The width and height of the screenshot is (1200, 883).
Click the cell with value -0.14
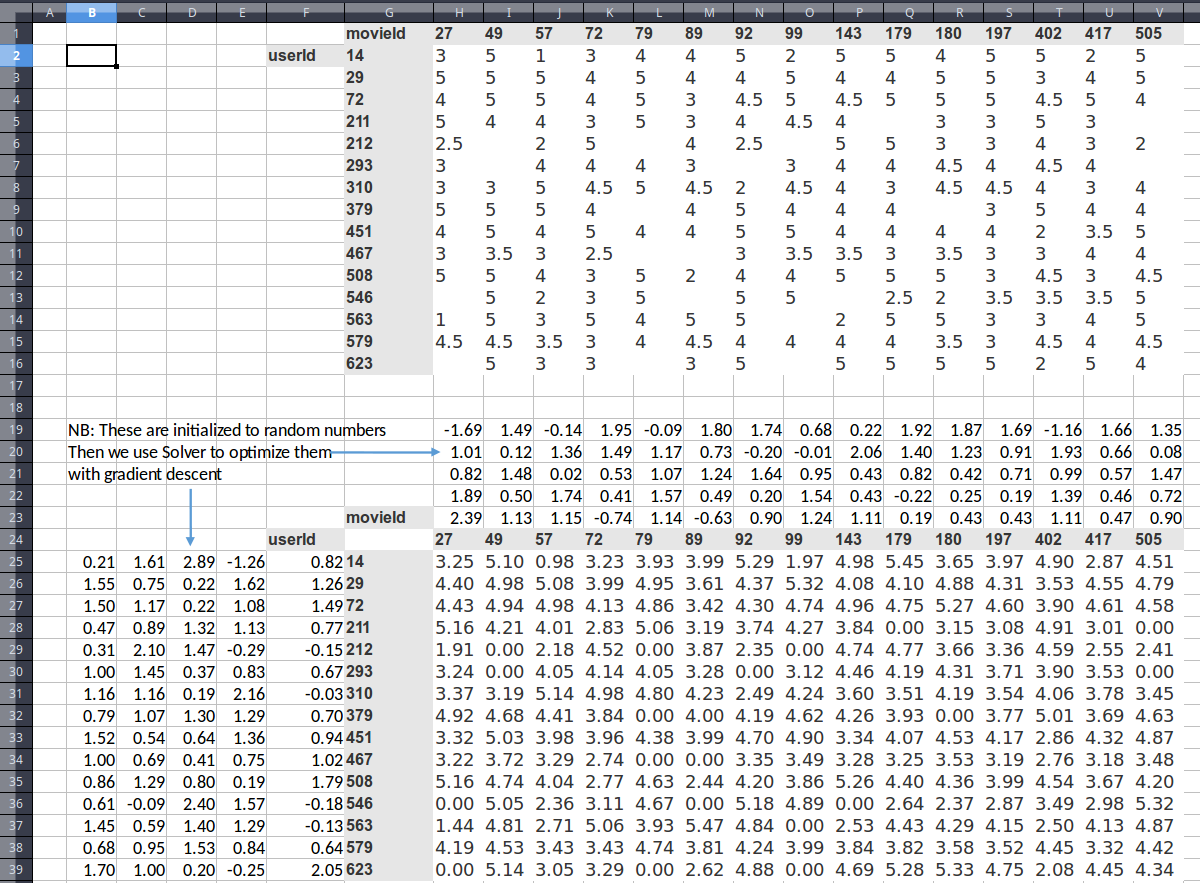tap(559, 430)
